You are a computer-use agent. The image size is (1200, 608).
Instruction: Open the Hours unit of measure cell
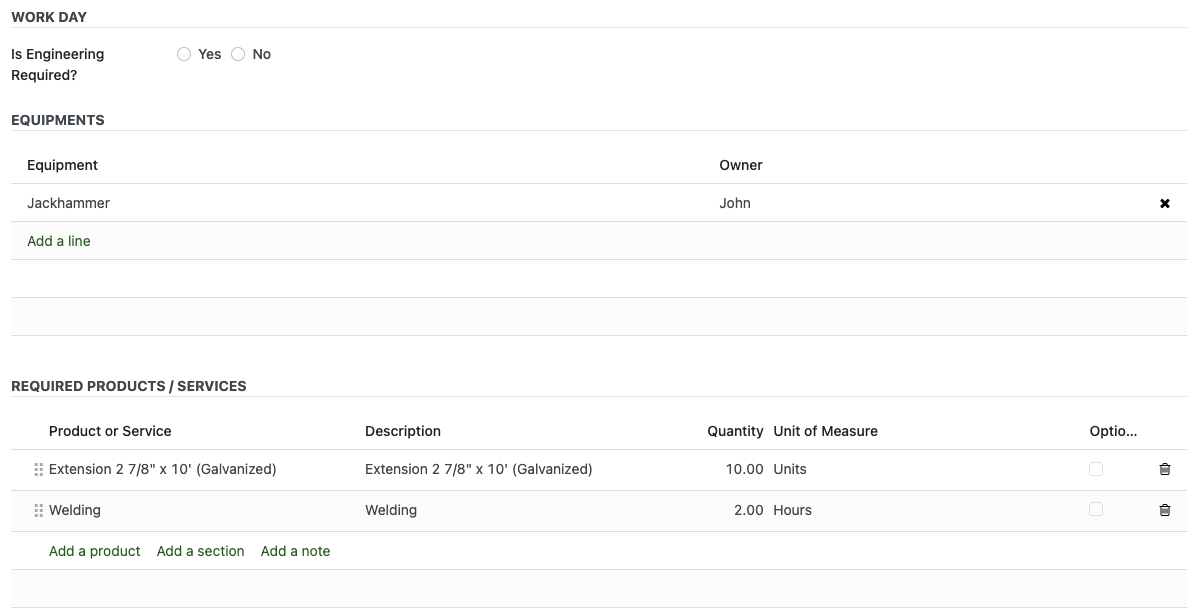[x=793, y=510]
